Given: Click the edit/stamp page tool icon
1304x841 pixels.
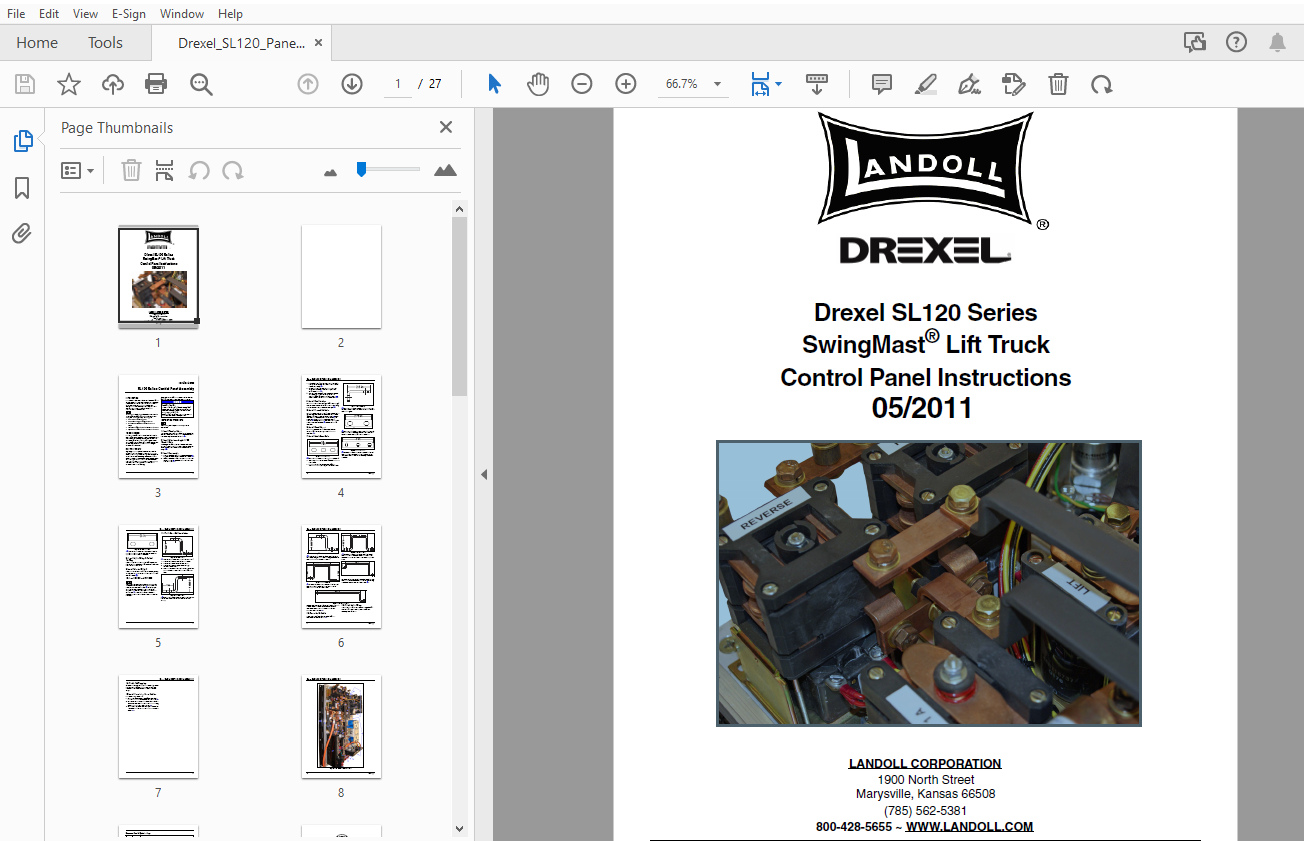Looking at the screenshot, I should click(x=1014, y=84).
